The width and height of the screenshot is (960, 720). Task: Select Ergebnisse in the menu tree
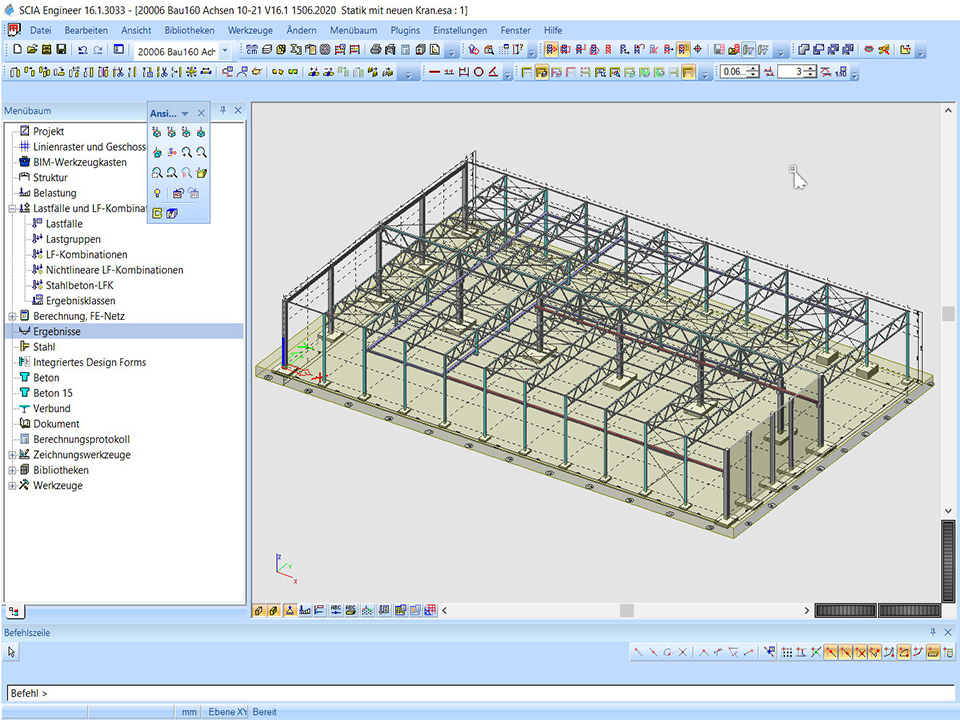57,331
